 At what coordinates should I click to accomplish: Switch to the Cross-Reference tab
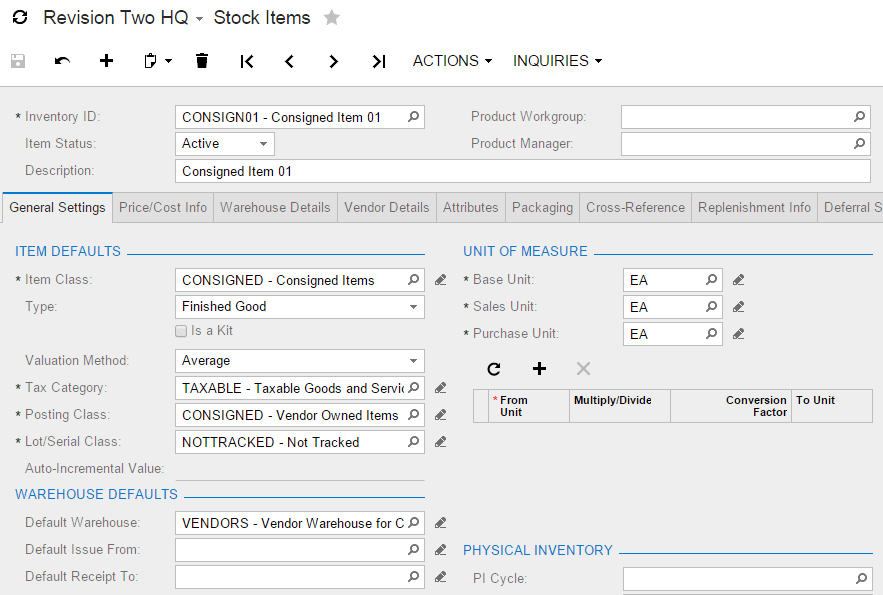[635, 208]
